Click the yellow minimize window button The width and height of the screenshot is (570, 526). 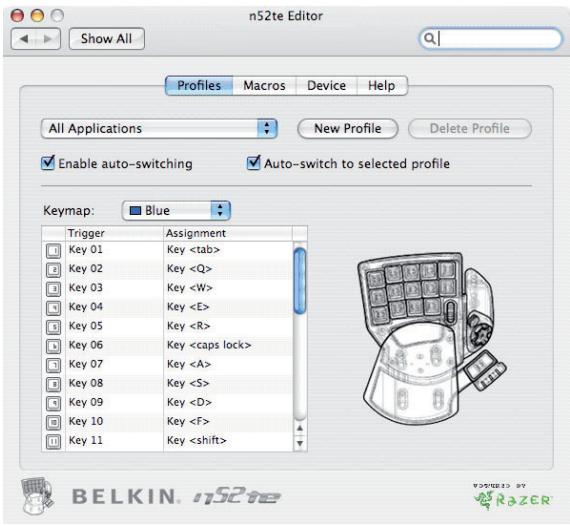[37, 16]
